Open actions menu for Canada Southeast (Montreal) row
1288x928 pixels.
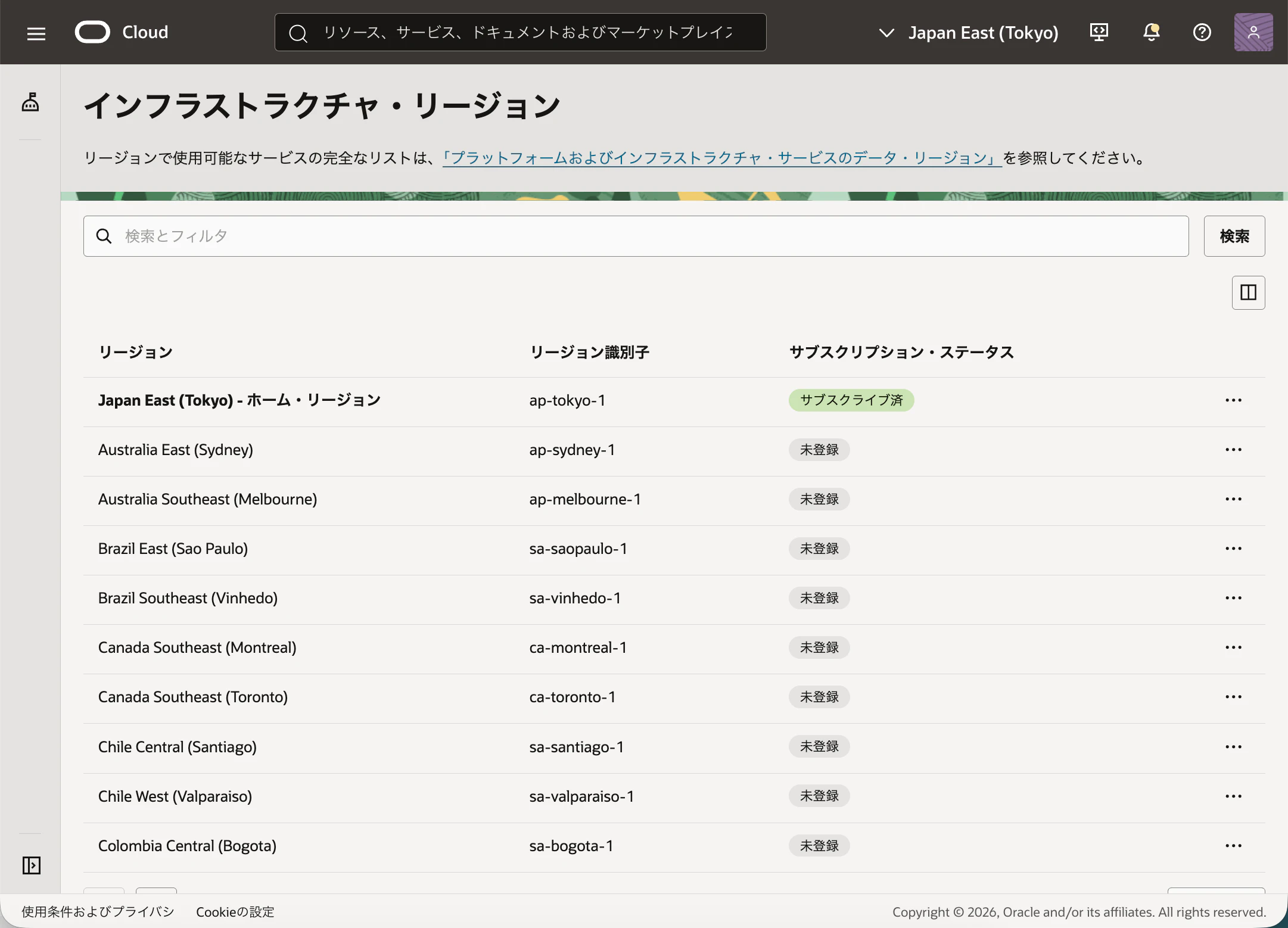pyautogui.click(x=1234, y=647)
